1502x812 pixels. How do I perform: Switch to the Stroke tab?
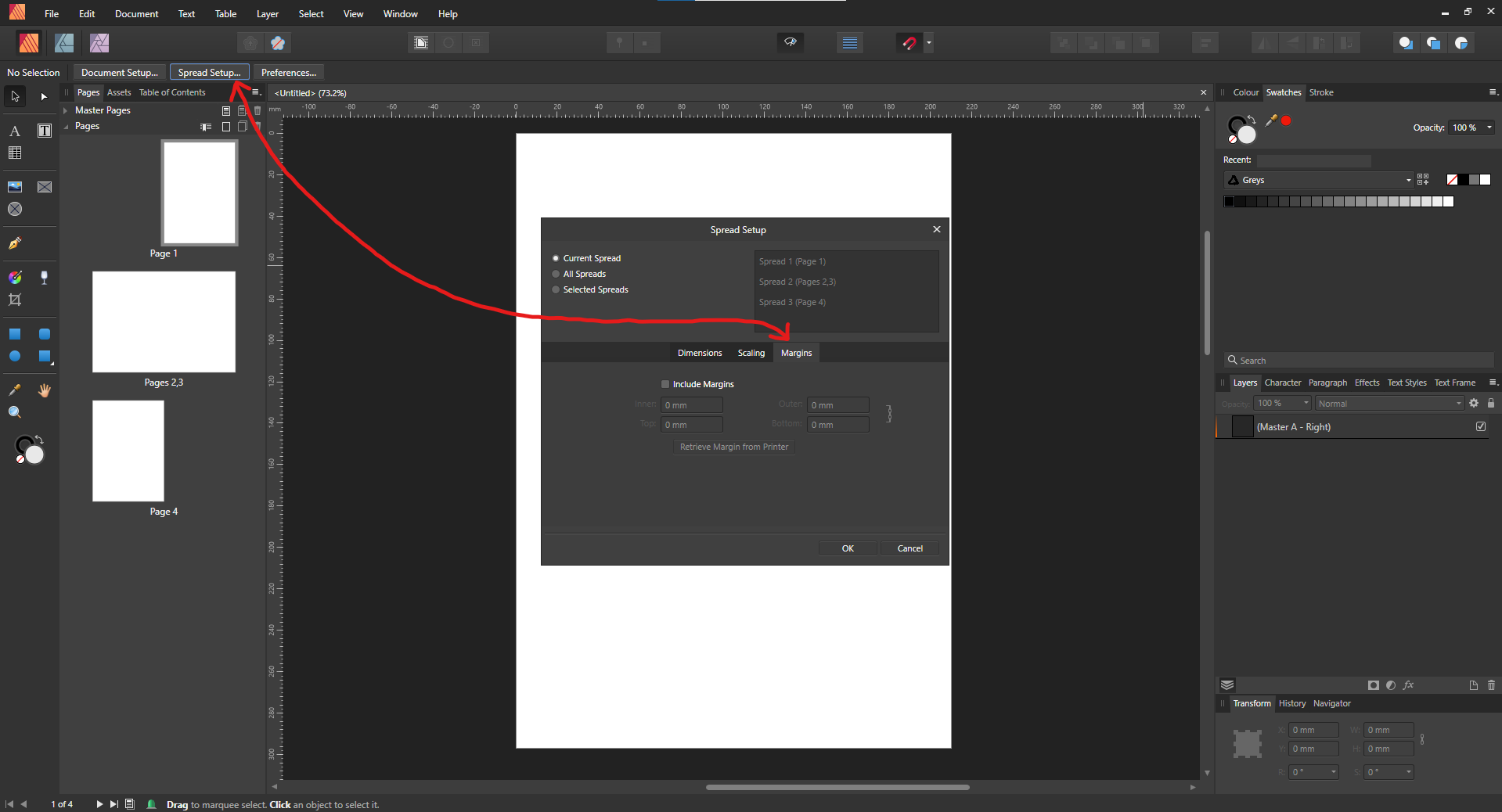(1321, 92)
